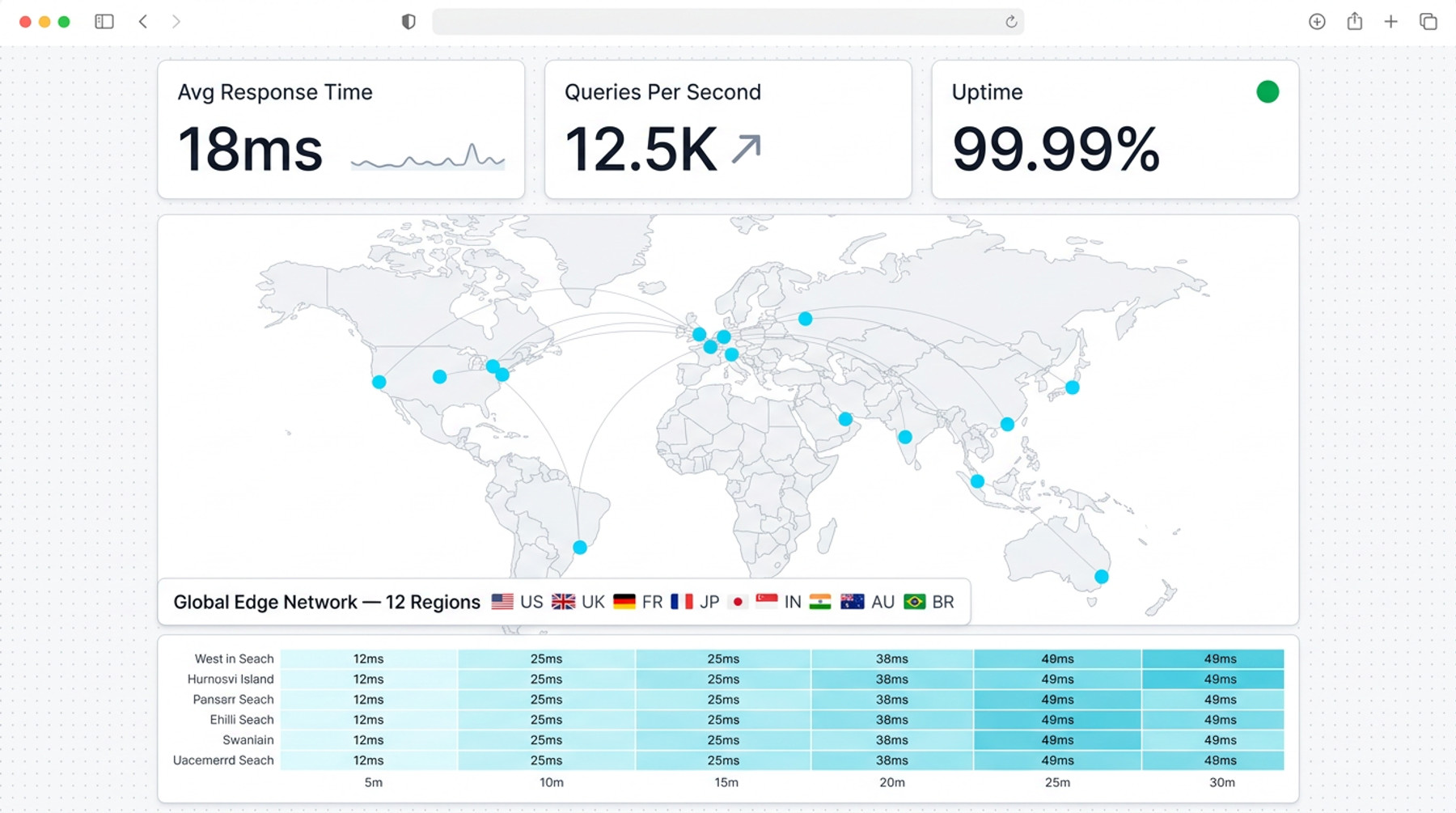
Task: Click the map marker in Australia
Action: tap(1102, 577)
